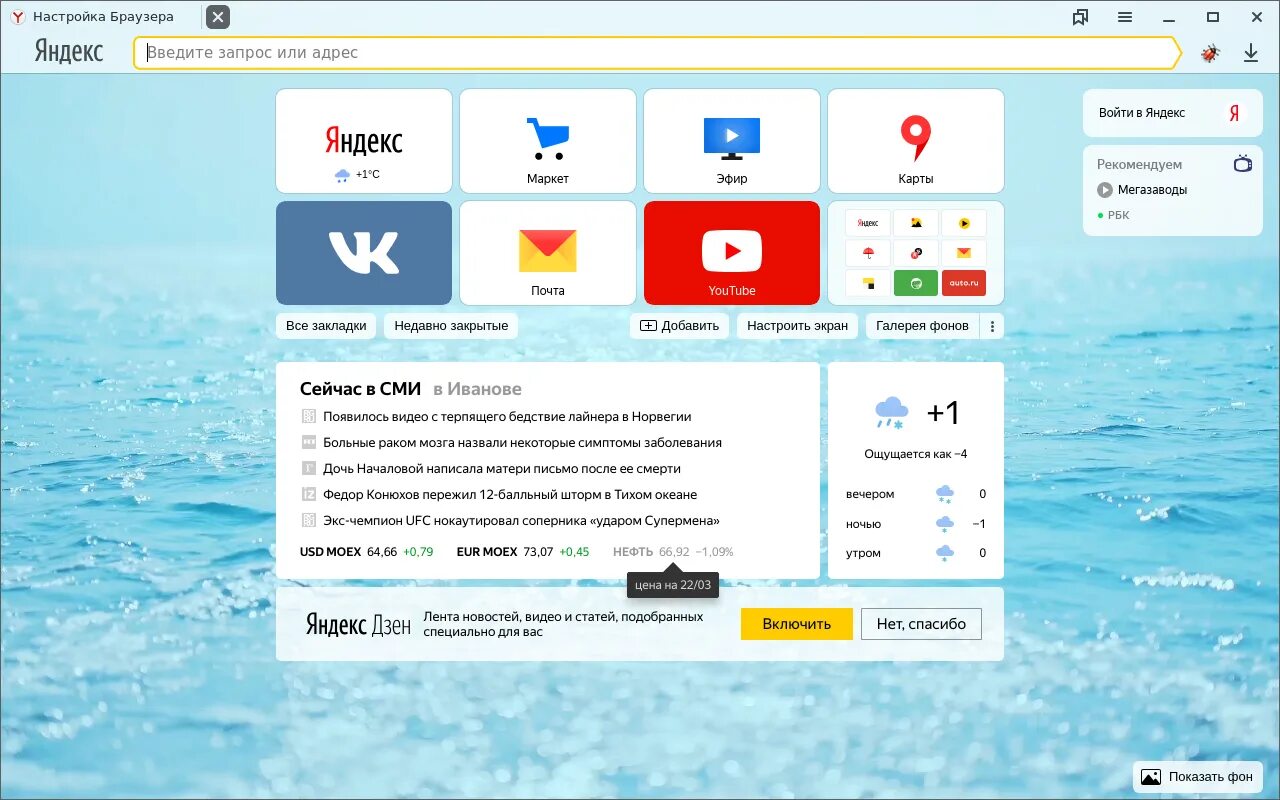Click the ladybug extension icon

point(1210,53)
